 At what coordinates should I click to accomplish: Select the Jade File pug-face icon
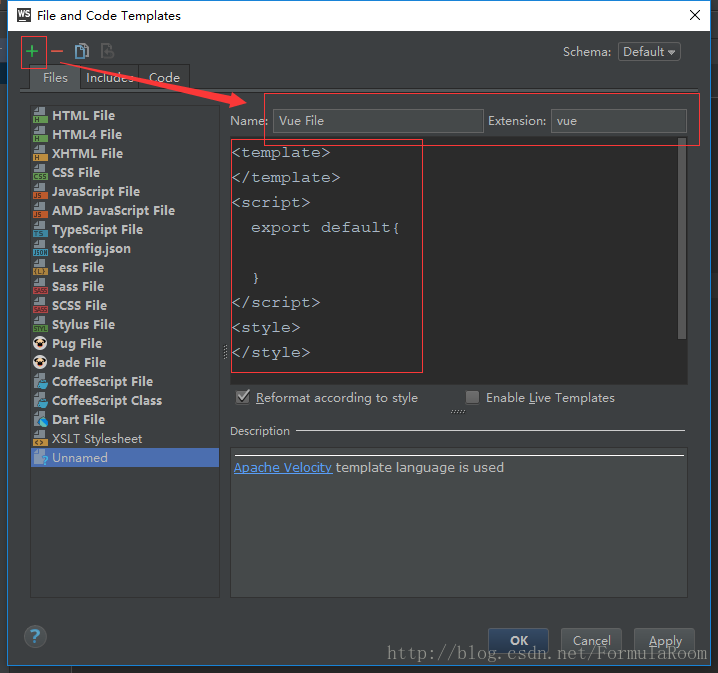[40, 362]
